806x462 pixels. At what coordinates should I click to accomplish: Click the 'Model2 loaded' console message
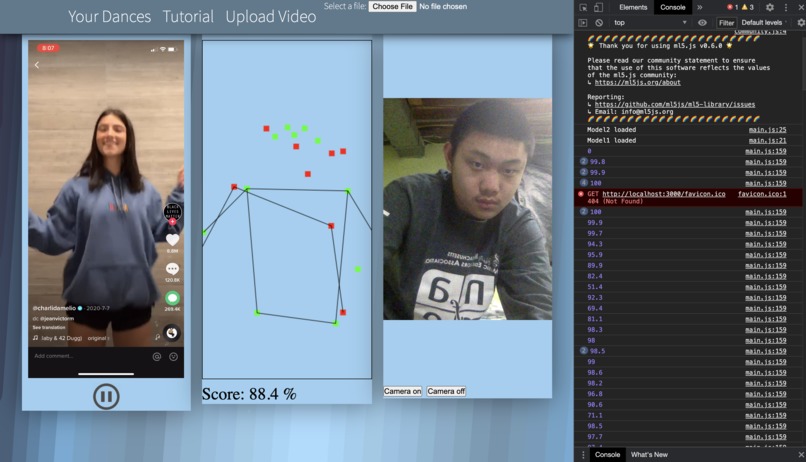pos(611,130)
